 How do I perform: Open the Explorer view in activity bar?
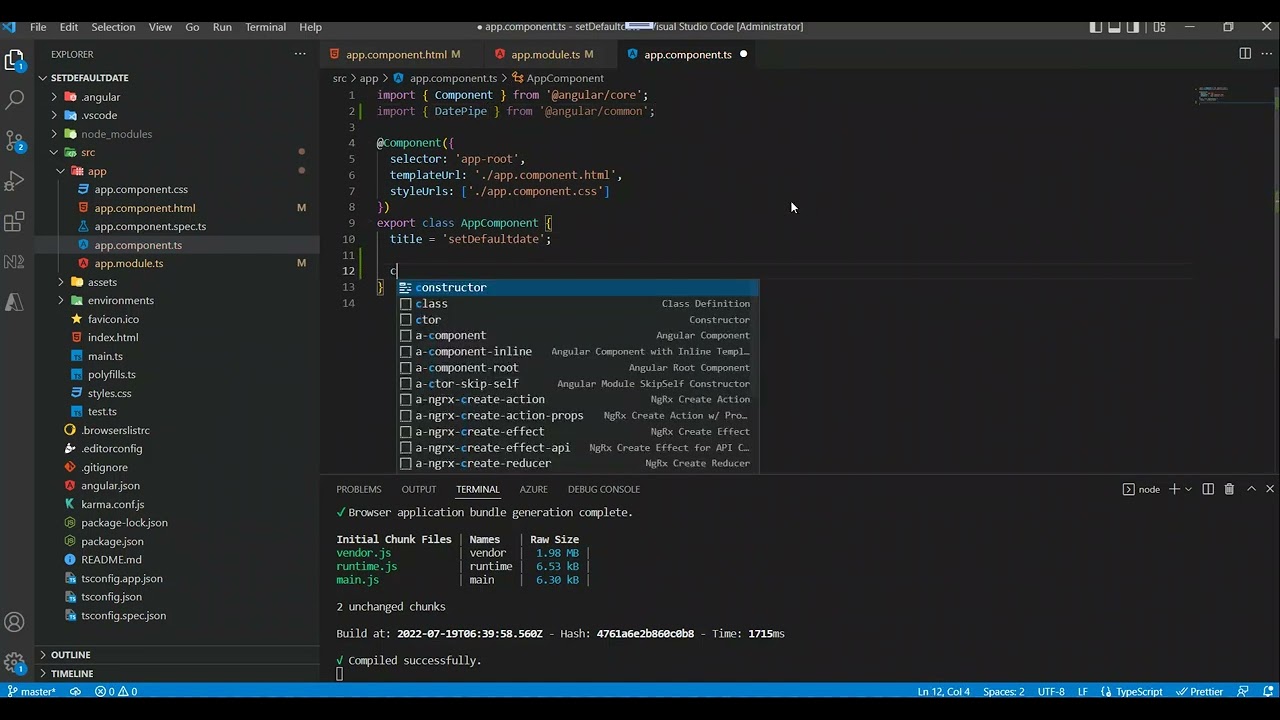point(15,61)
